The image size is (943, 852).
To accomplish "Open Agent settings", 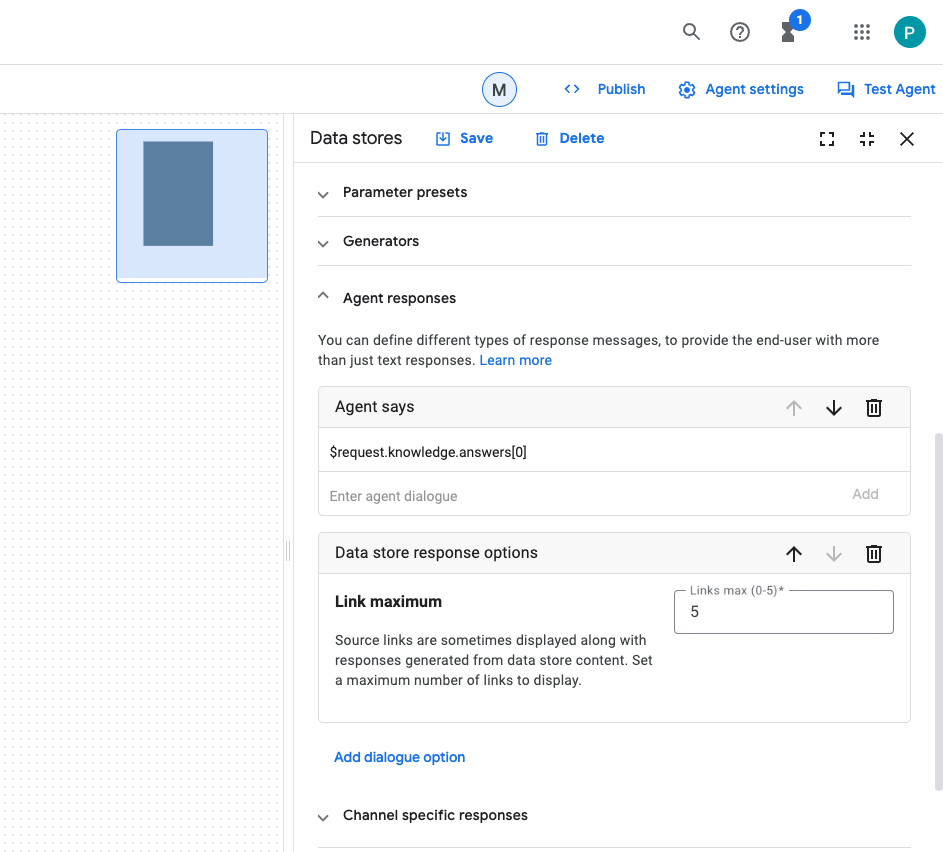I will (x=741, y=90).
